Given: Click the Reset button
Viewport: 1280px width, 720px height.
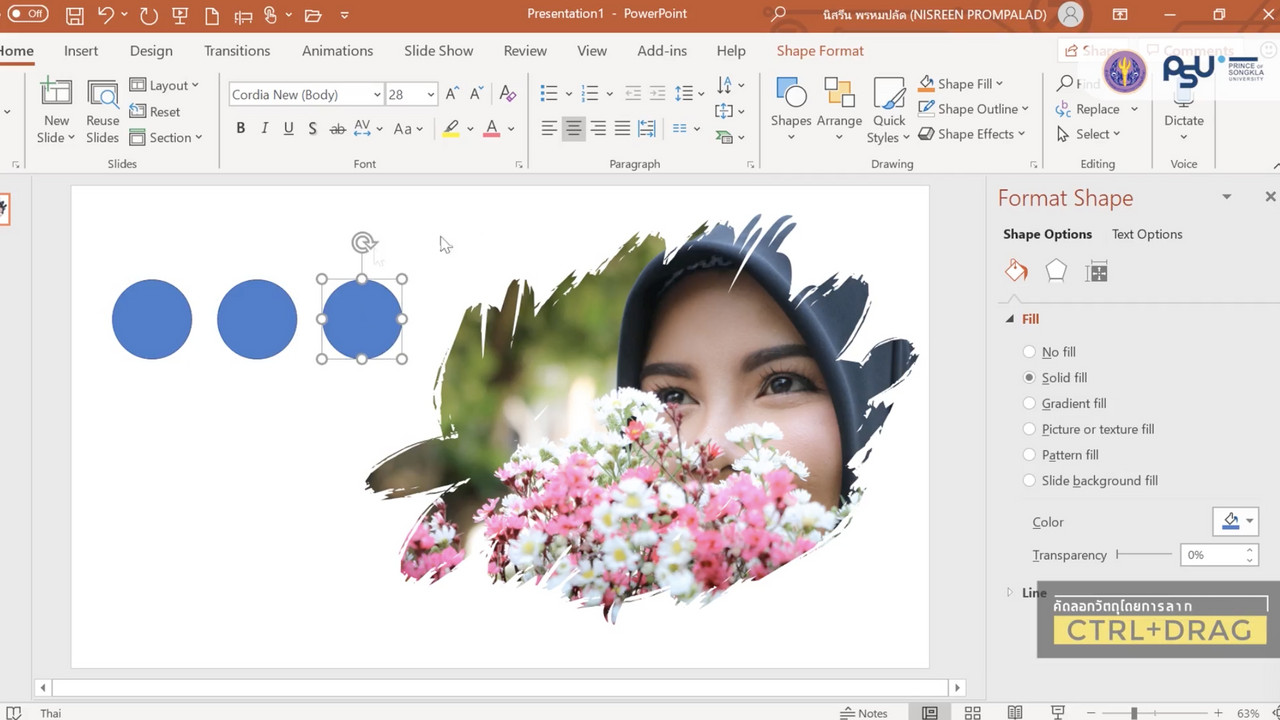Looking at the screenshot, I should tap(155, 112).
